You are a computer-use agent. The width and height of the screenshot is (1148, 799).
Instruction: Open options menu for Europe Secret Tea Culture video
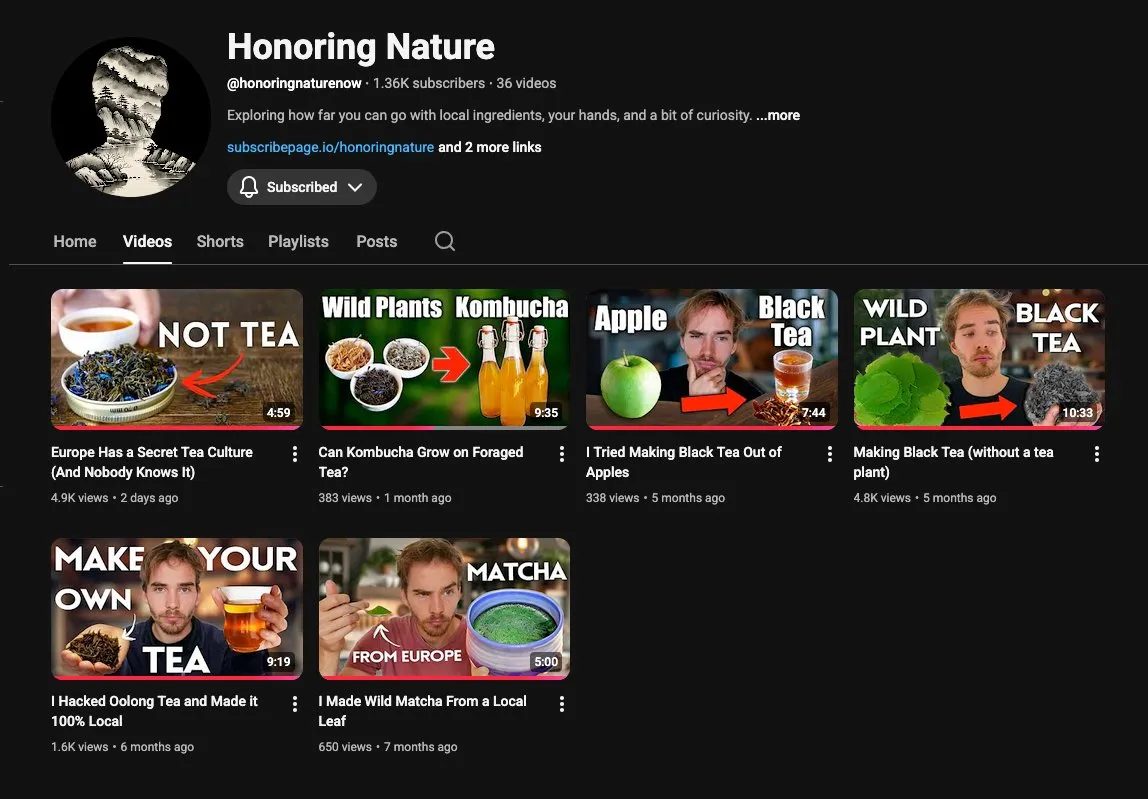coord(294,454)
